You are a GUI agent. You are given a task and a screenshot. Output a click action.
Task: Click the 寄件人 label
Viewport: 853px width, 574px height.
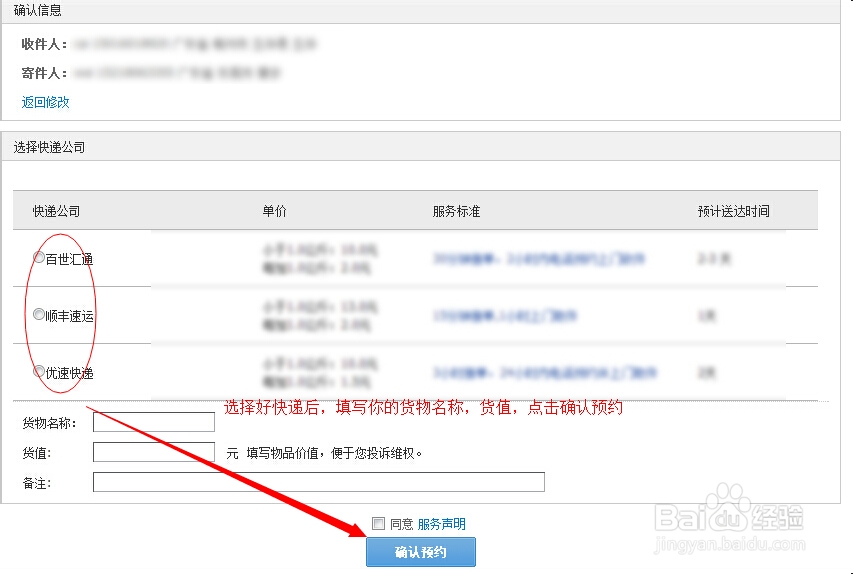44,73
